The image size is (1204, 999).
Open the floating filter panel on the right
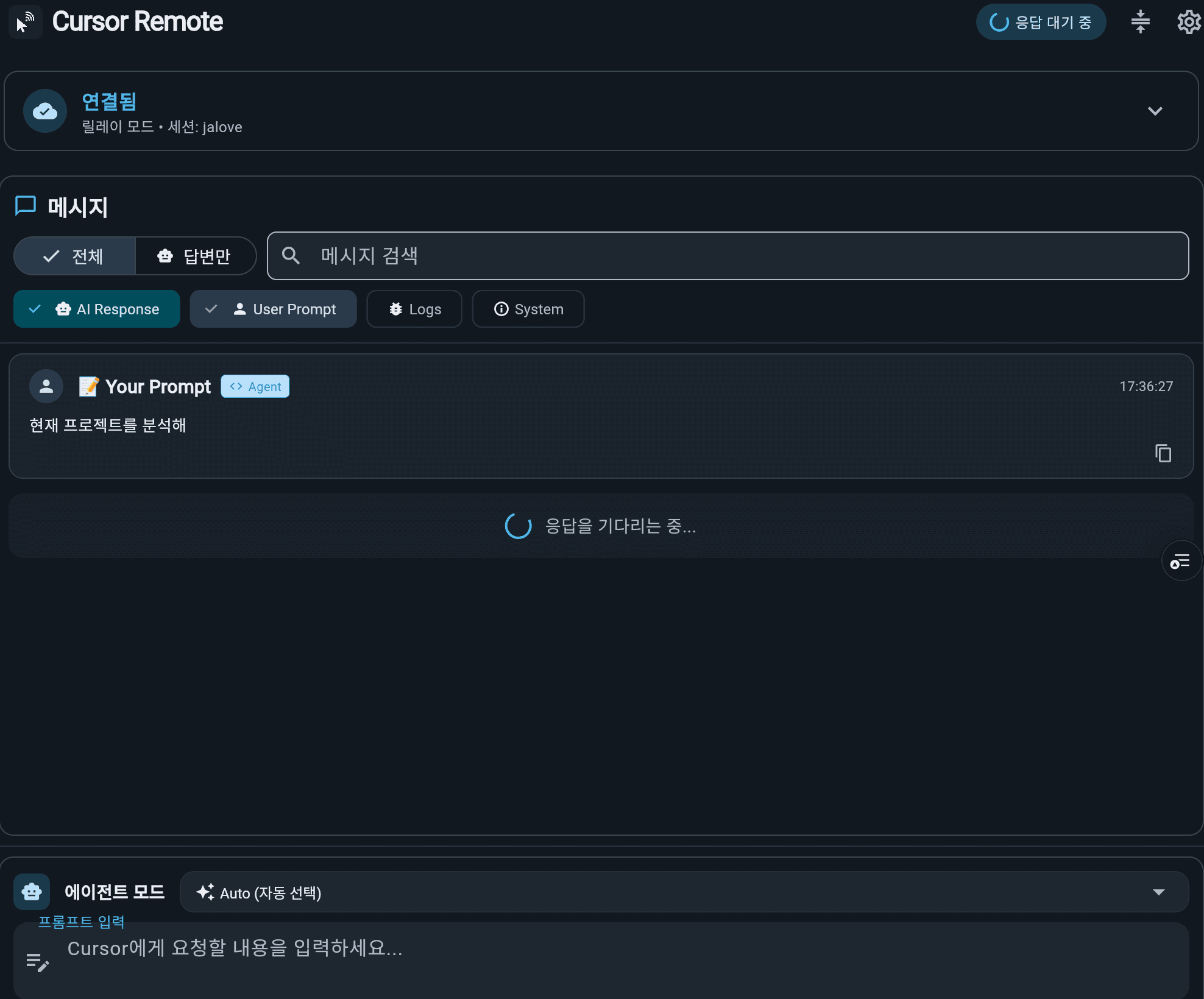[1180, 560]
